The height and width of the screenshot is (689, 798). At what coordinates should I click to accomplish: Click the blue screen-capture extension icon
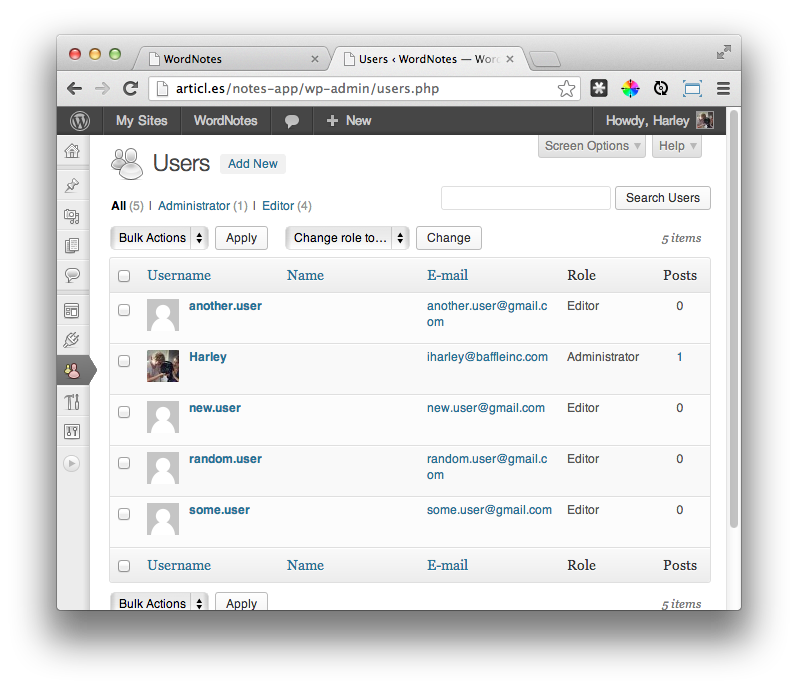(692, 89)
